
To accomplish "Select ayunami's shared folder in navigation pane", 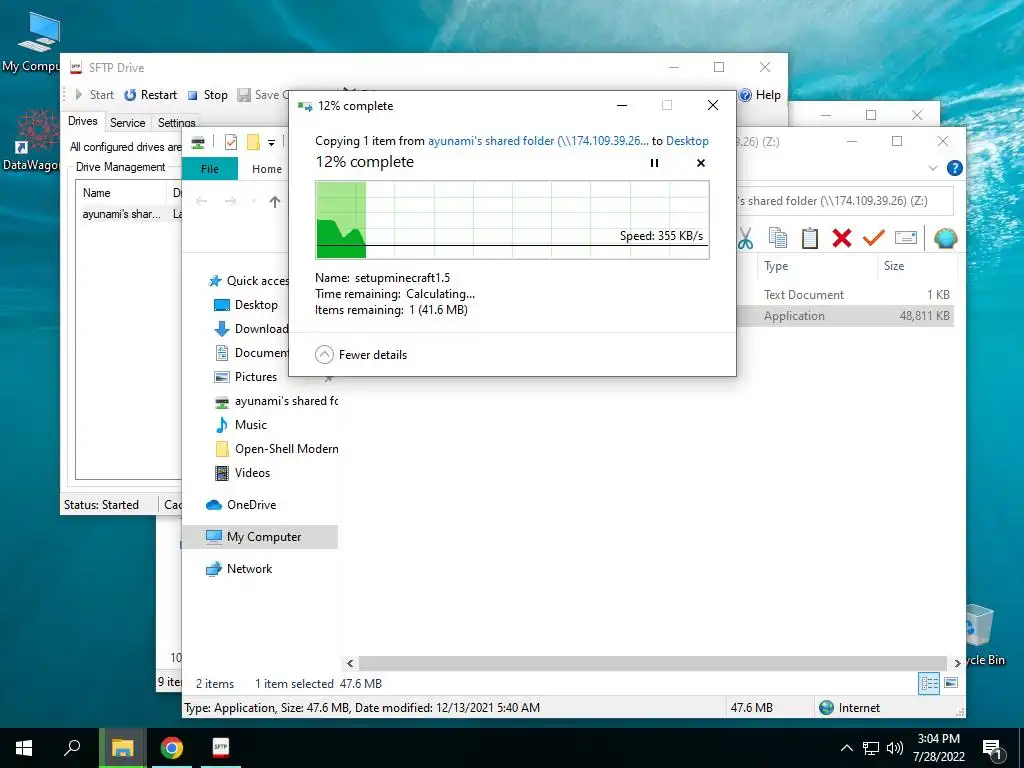I will coord(276,401).
